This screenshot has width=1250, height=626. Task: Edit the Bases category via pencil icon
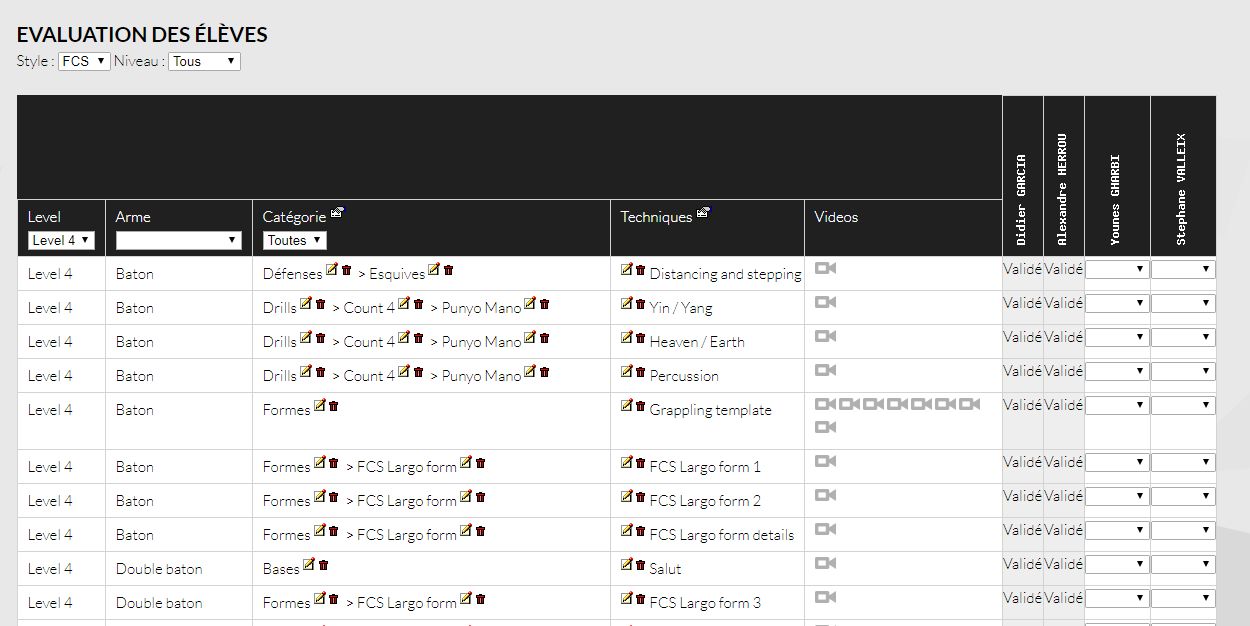(x=309, y=565)
